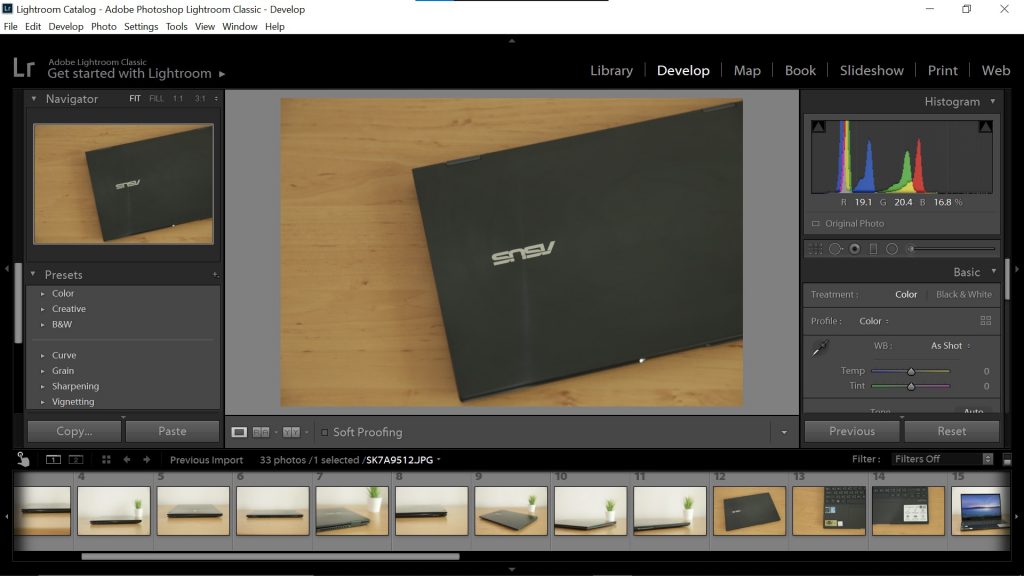Go back to previous source arrow

click(127, 460)
